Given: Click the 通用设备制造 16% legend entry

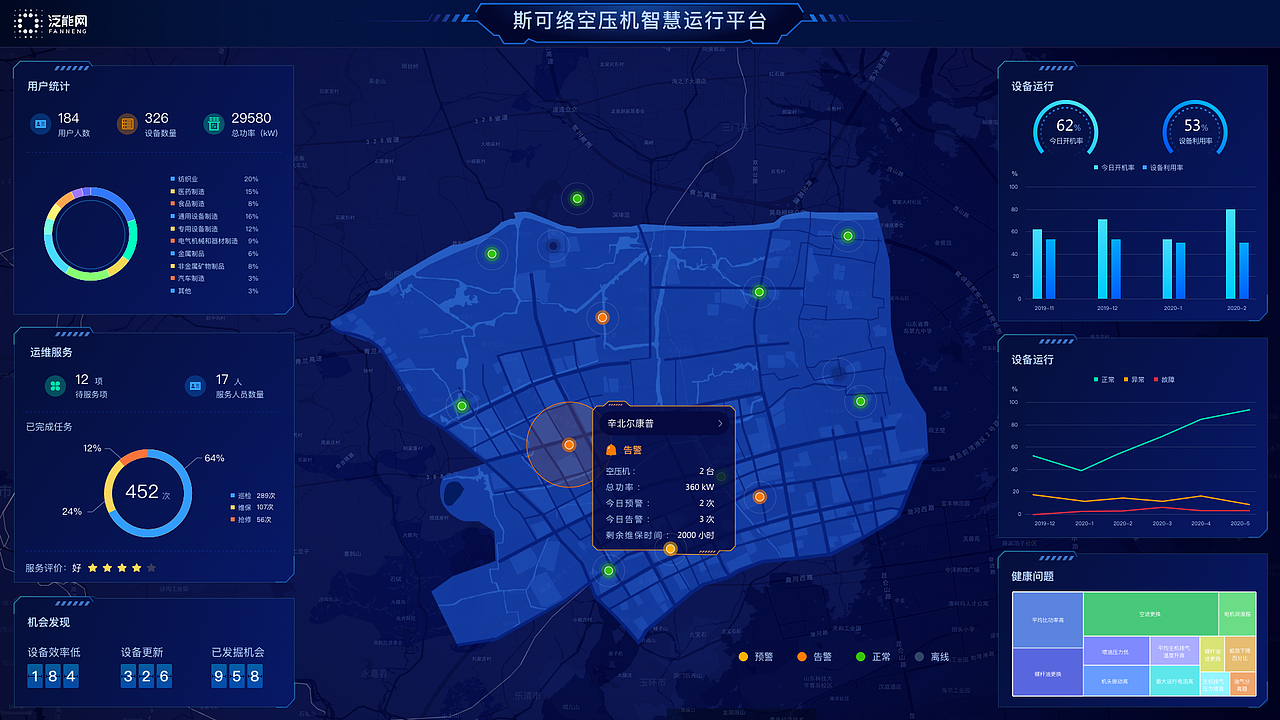Looking at the screenshot, I should 214,216.
